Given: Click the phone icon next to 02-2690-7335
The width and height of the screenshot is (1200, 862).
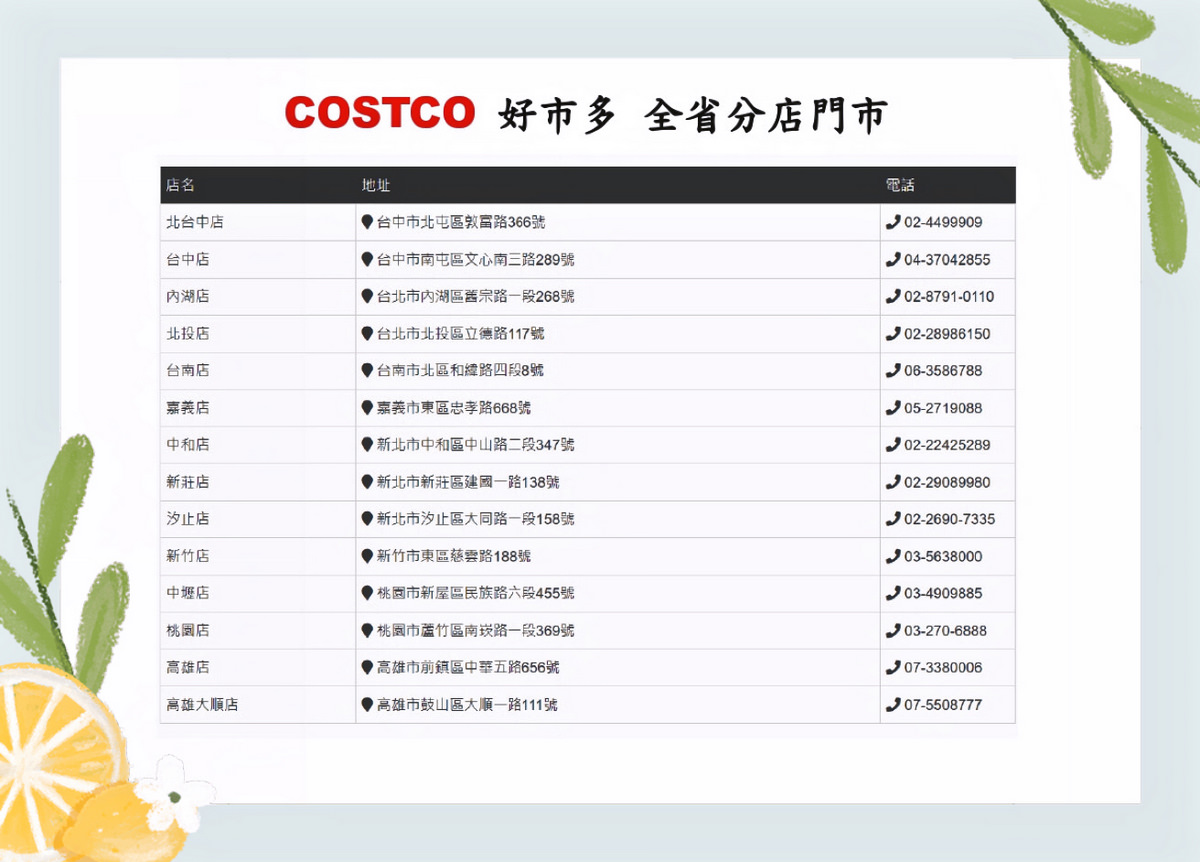Looking at the screenshot, I should (x=893, y=519).
